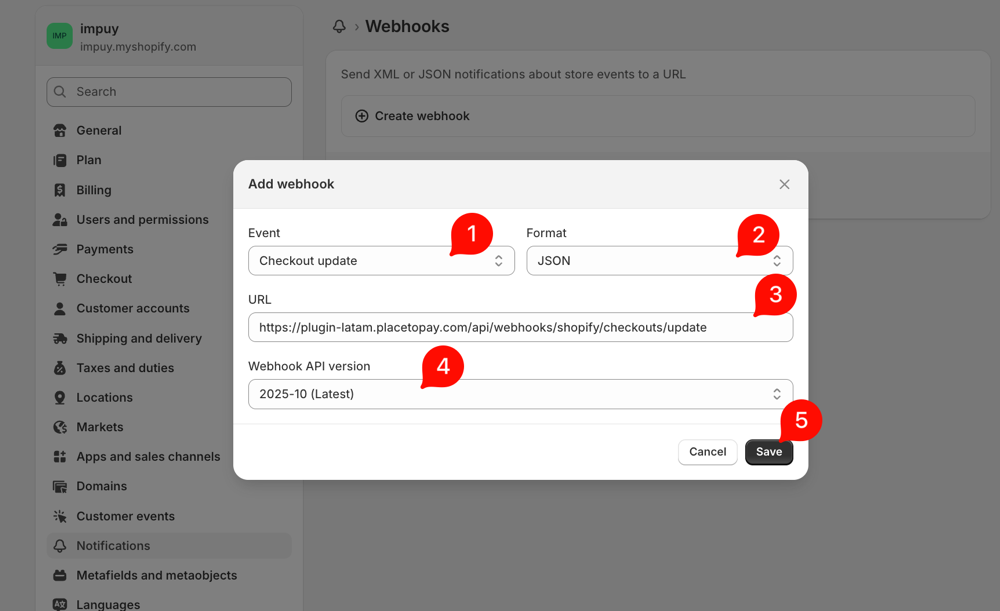This screenshot has width=1000, height=611.
Task: Click the Locations pin icon
Action: 60,398
